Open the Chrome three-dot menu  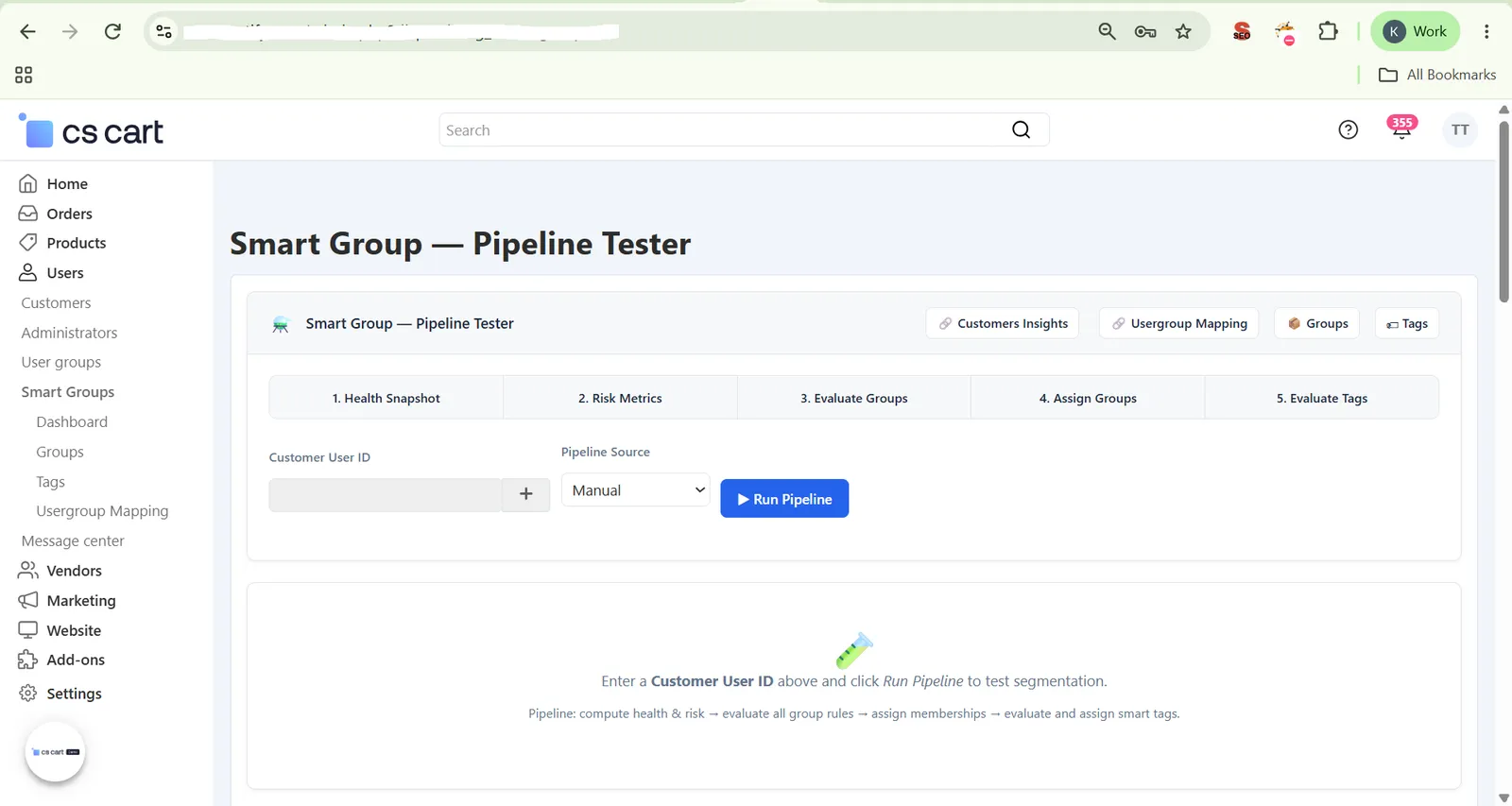[x=1486, y=31]
